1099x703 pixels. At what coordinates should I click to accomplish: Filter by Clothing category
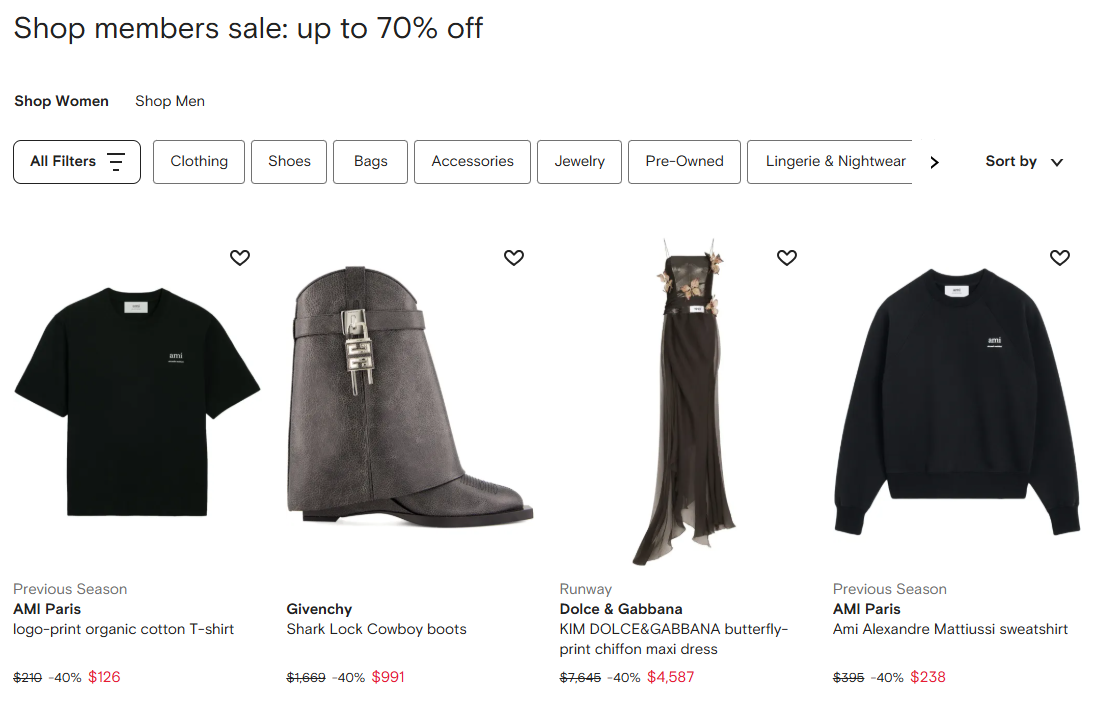(x=199, y=162)
